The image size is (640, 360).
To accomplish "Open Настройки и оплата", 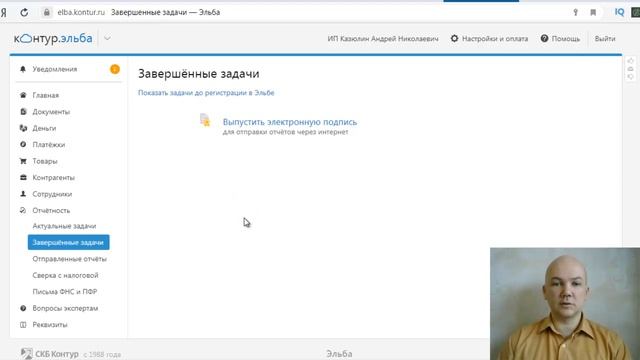I will point(495,39).
